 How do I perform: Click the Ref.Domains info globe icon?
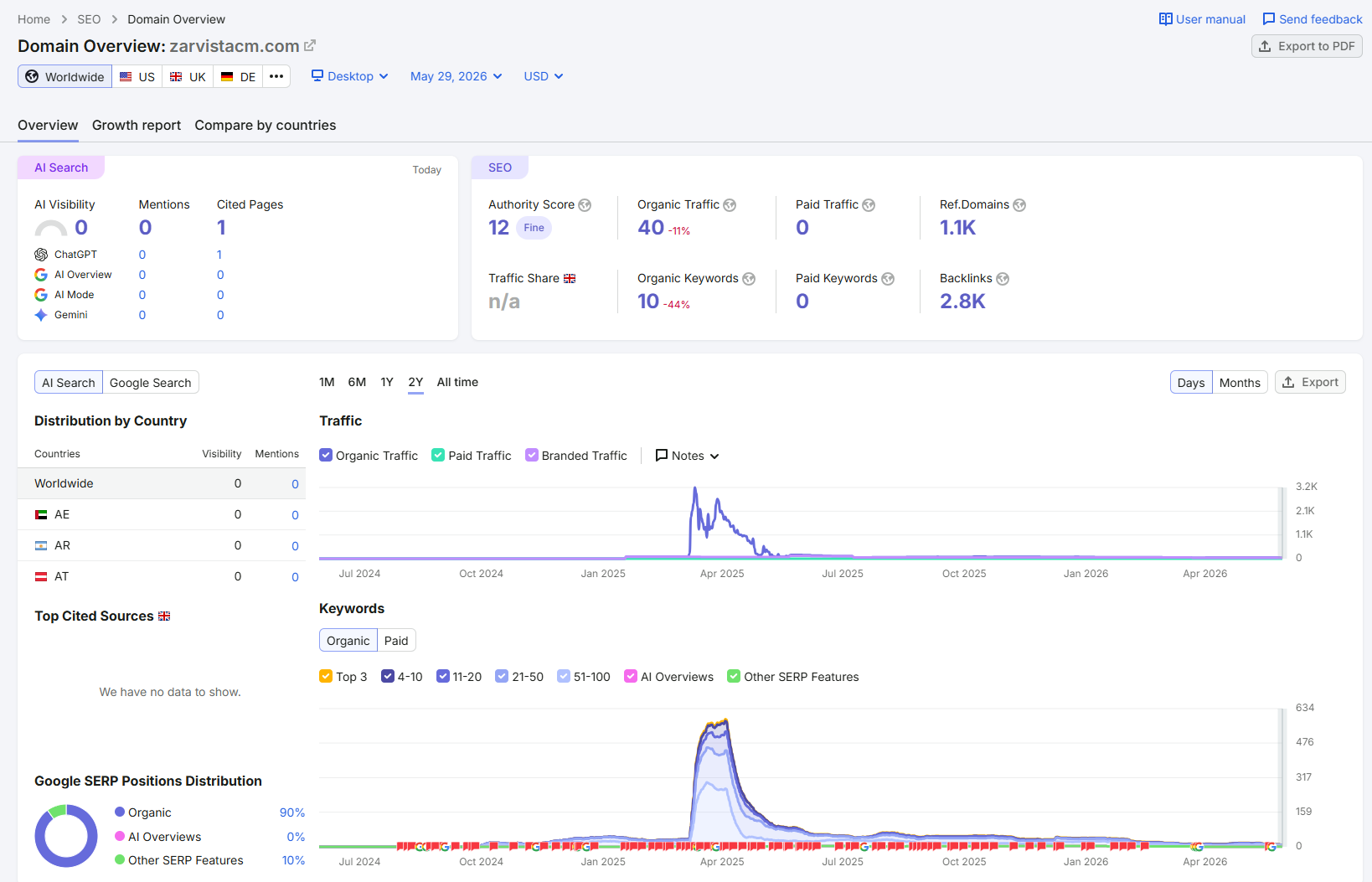[x=1019, y=205]
